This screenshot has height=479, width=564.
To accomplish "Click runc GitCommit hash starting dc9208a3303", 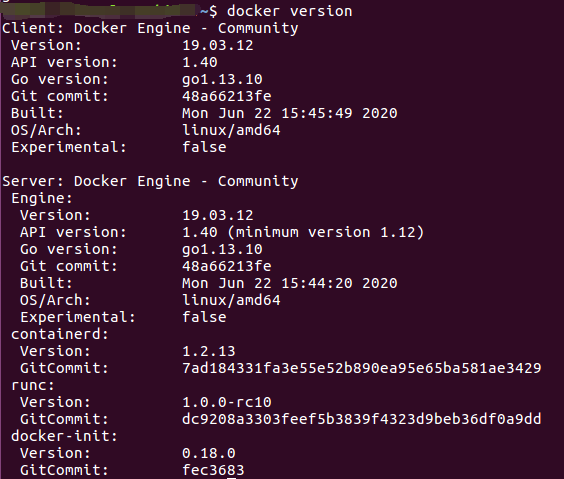I will click(x=361, y=419).
